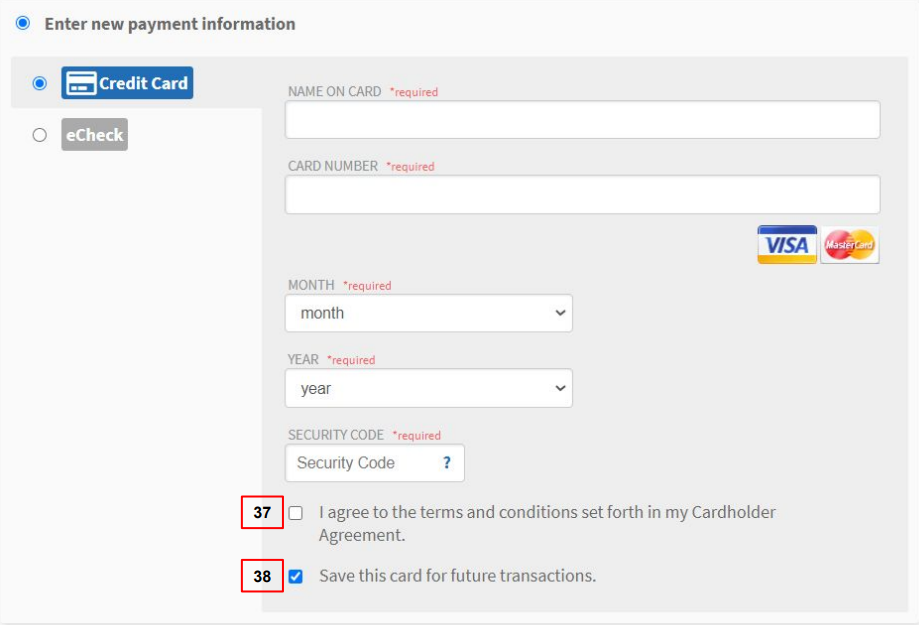Click the Name on Card input field
The image size is (919, 625).
(582, 120)
